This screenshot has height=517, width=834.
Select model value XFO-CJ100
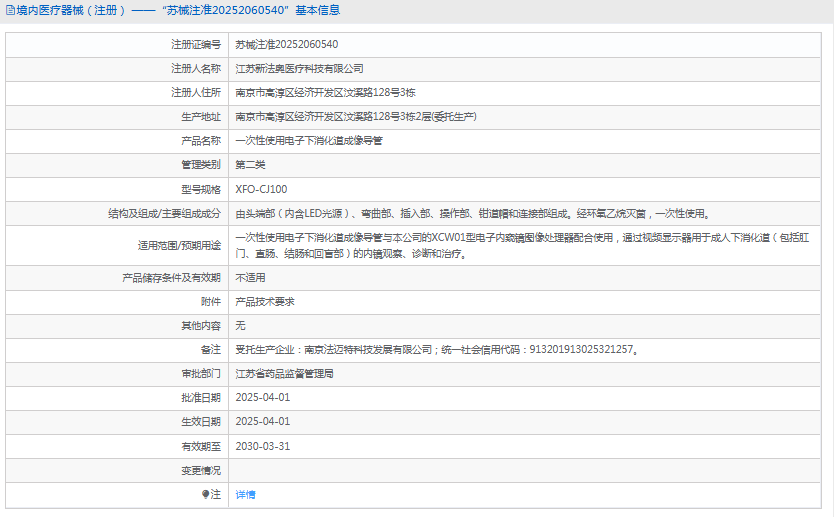(x=261, y=189)
